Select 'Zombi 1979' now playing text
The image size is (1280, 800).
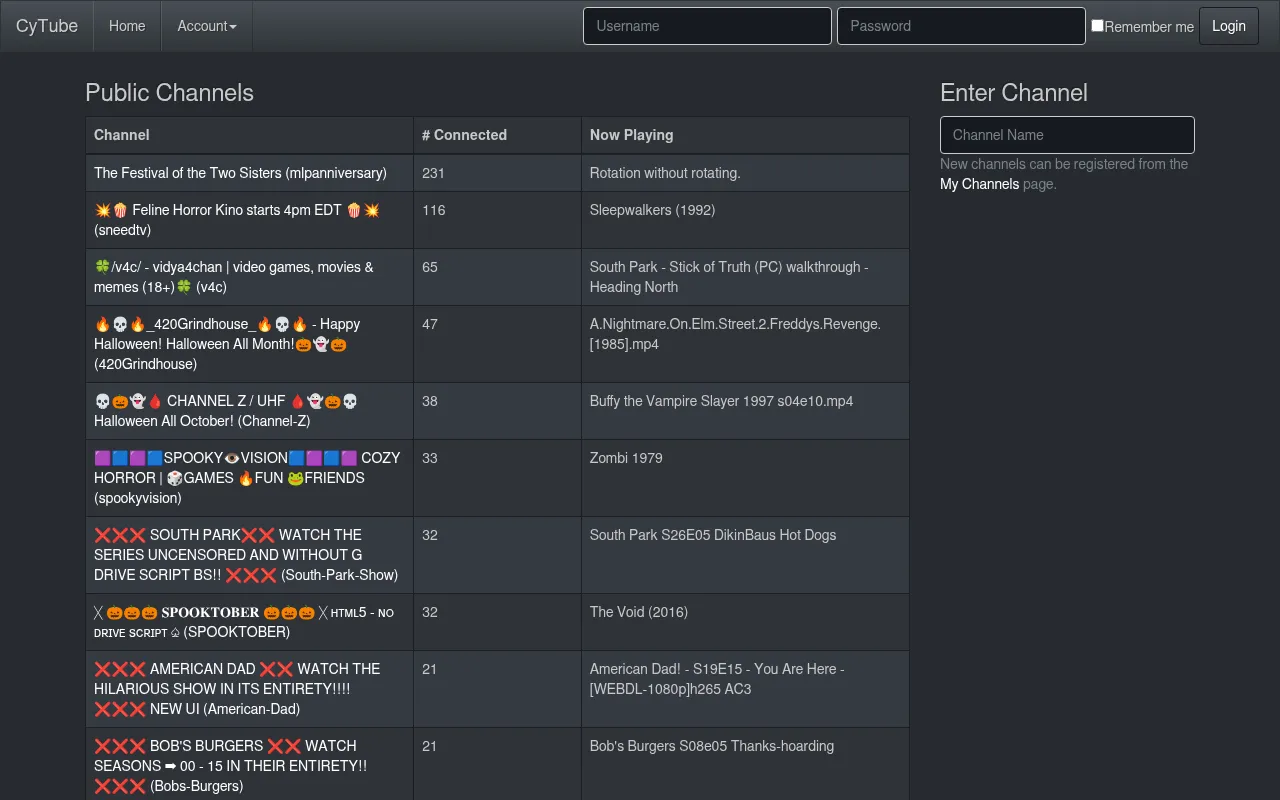point(626,458)
